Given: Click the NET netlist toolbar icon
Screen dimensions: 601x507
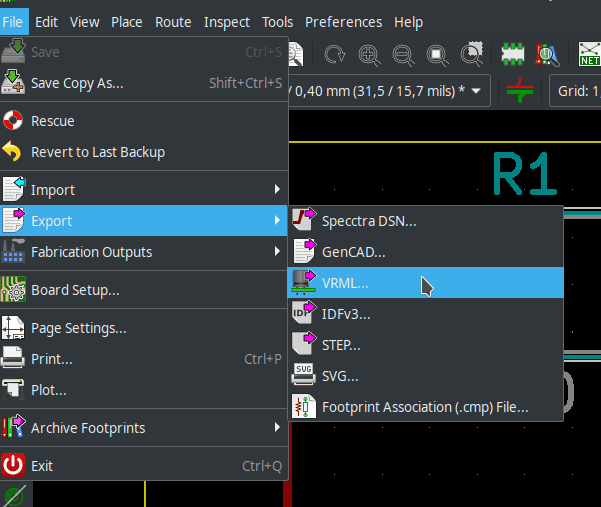Looking at the screenshot, I should point(590,54).
